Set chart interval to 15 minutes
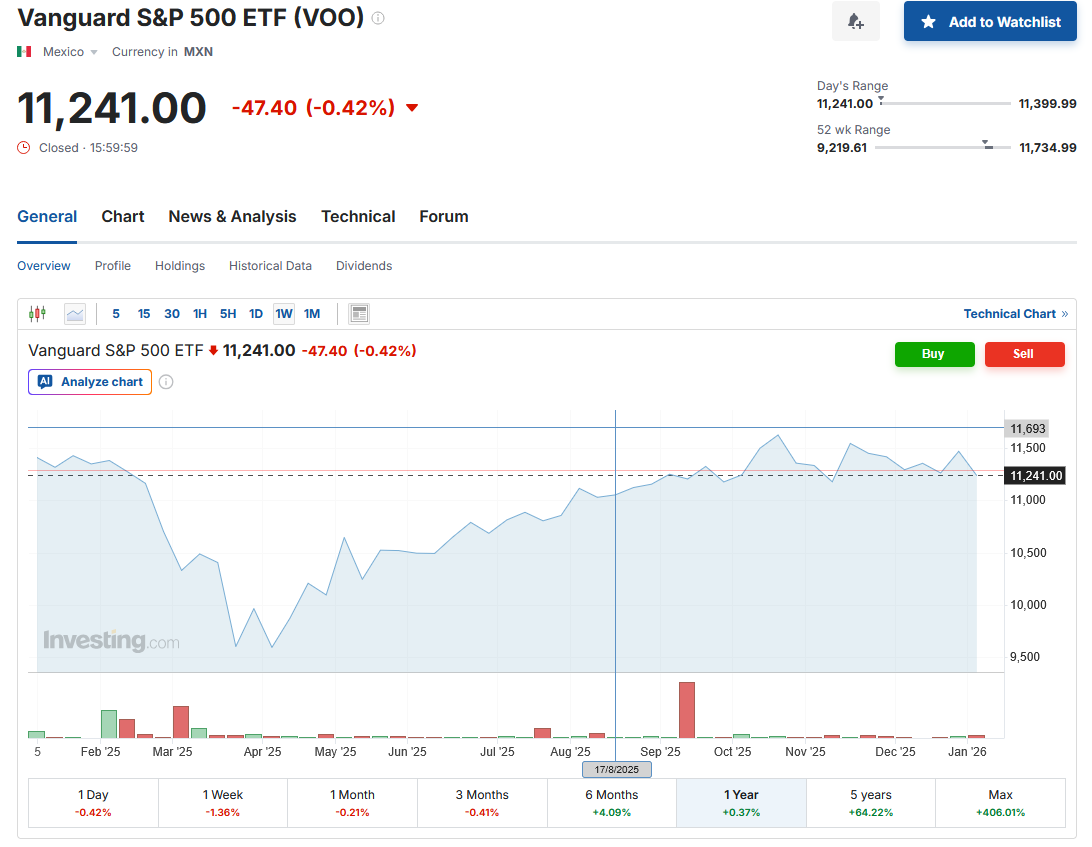Screen dimensions: 1092x847 point(143,313)
